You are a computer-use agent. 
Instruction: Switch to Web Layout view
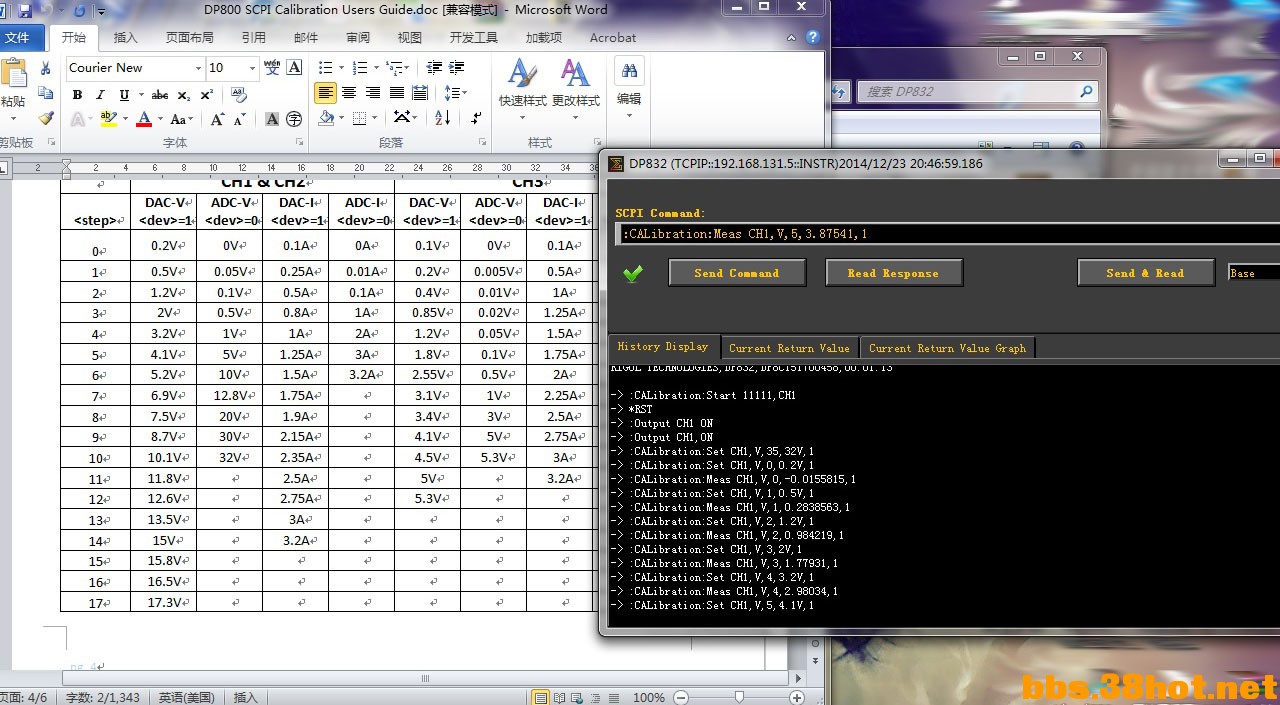[577, 697]
